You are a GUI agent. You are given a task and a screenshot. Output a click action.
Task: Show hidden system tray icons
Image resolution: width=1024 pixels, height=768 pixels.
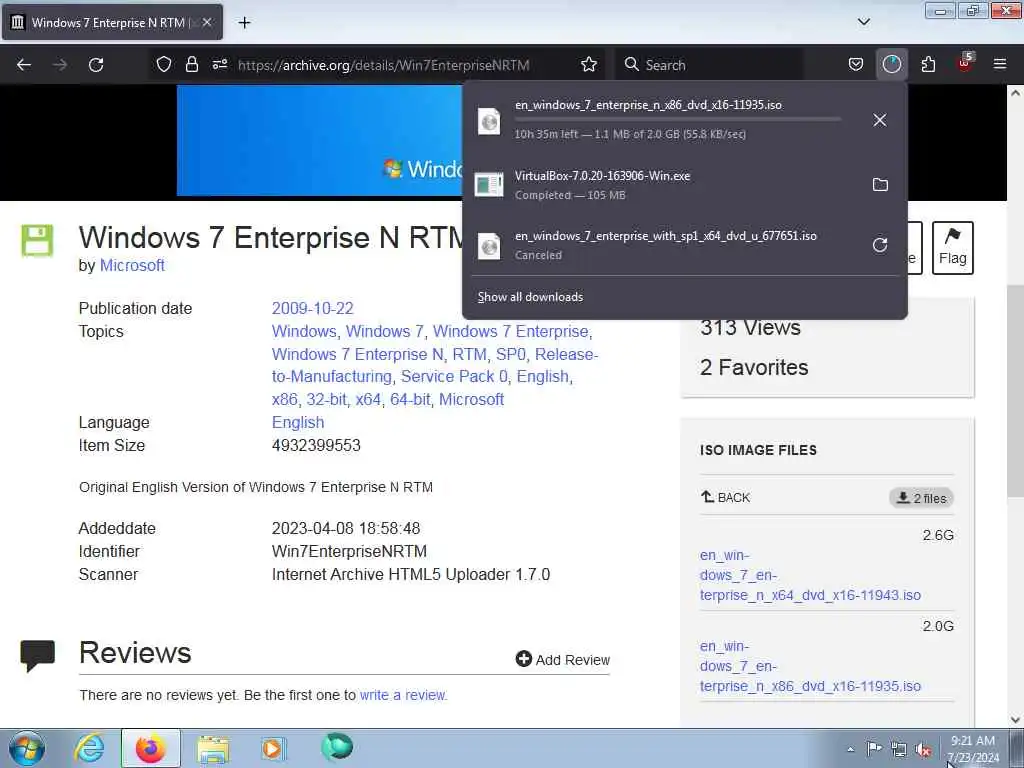(850, 749)
